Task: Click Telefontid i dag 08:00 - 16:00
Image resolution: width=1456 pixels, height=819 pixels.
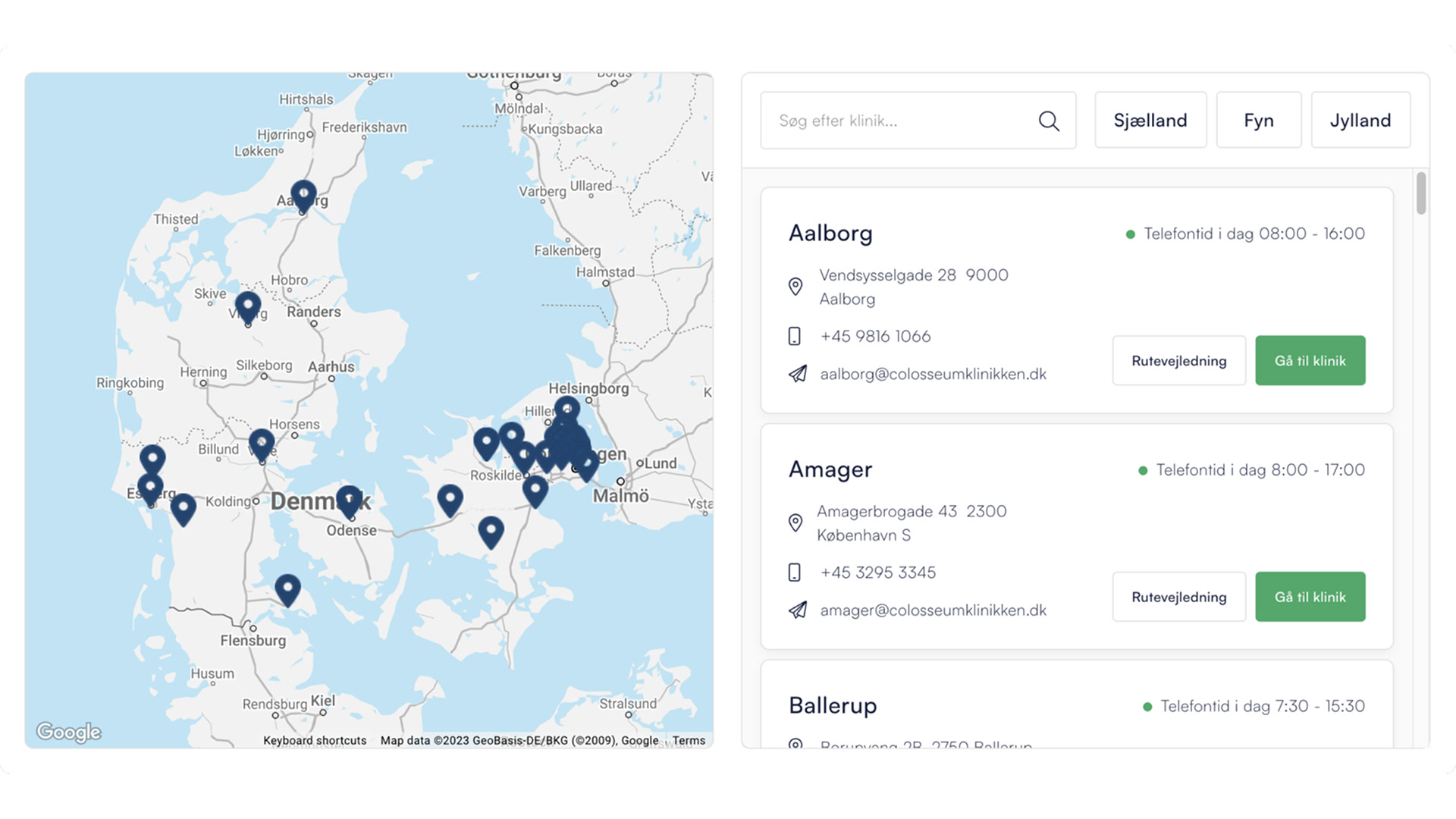Action: tap(1254, 234)
